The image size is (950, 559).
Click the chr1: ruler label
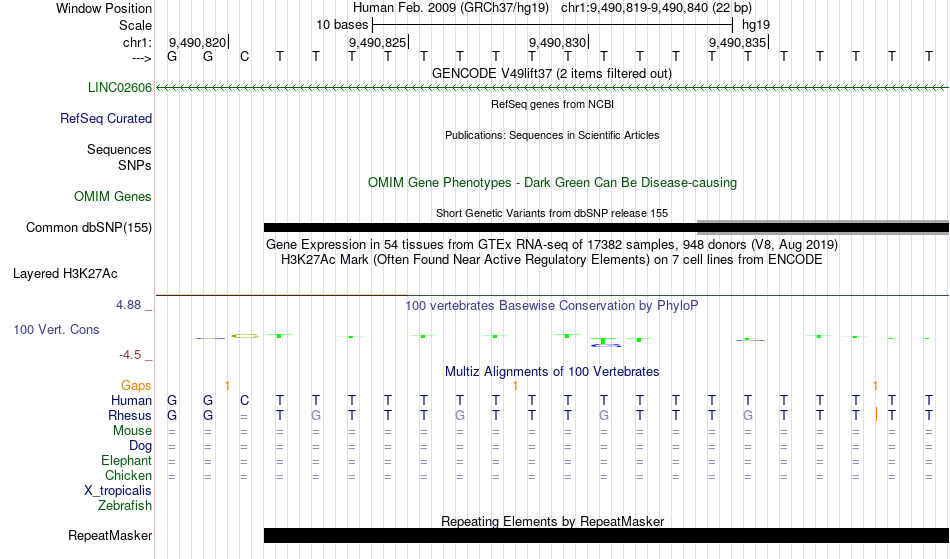(137, 42)
